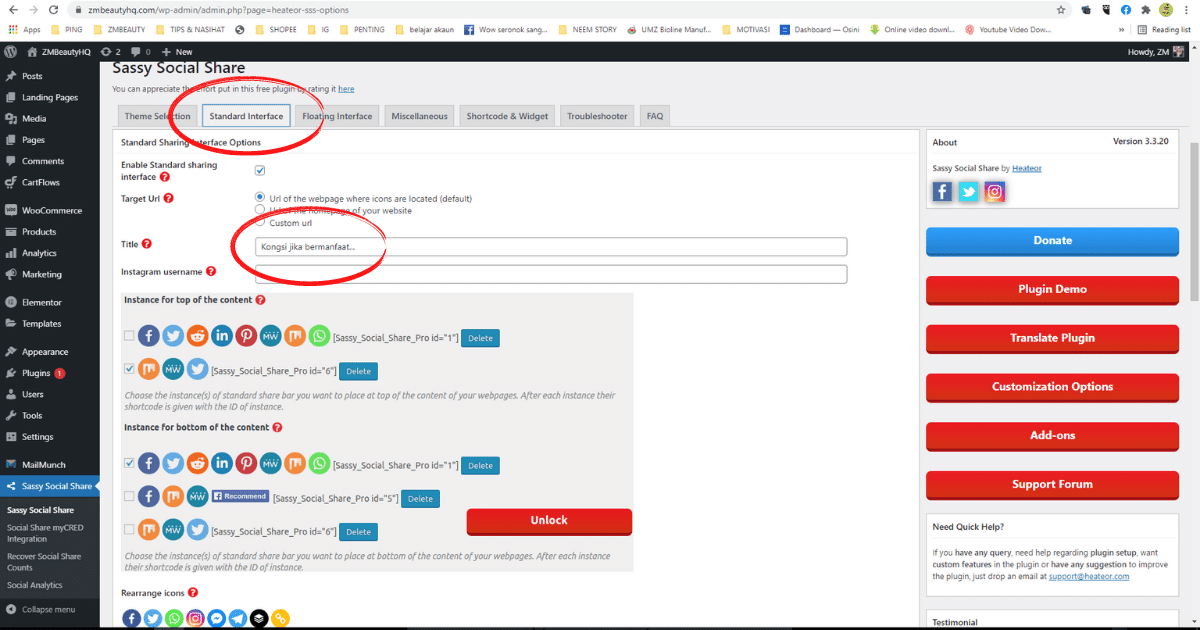Click the + New item in admin bar

(177, 51)
